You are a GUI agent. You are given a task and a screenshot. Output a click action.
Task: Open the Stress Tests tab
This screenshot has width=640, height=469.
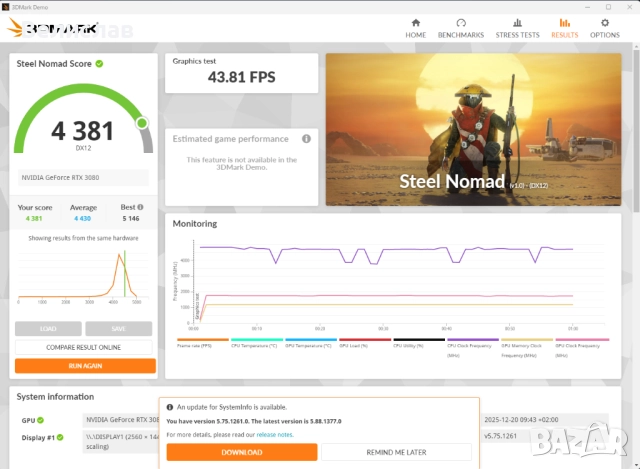point(517,29)
